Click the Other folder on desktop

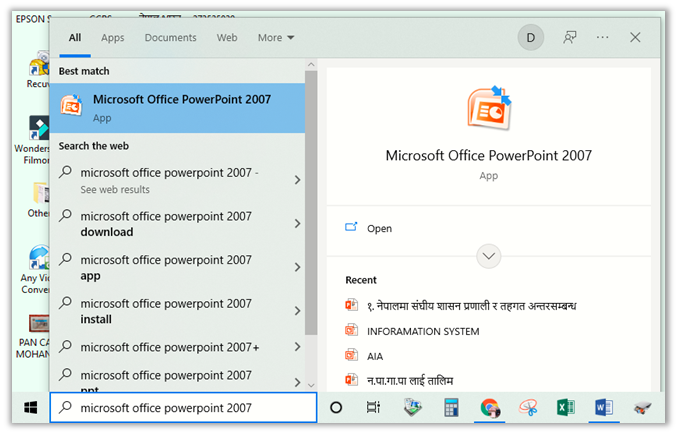[41, 193]
